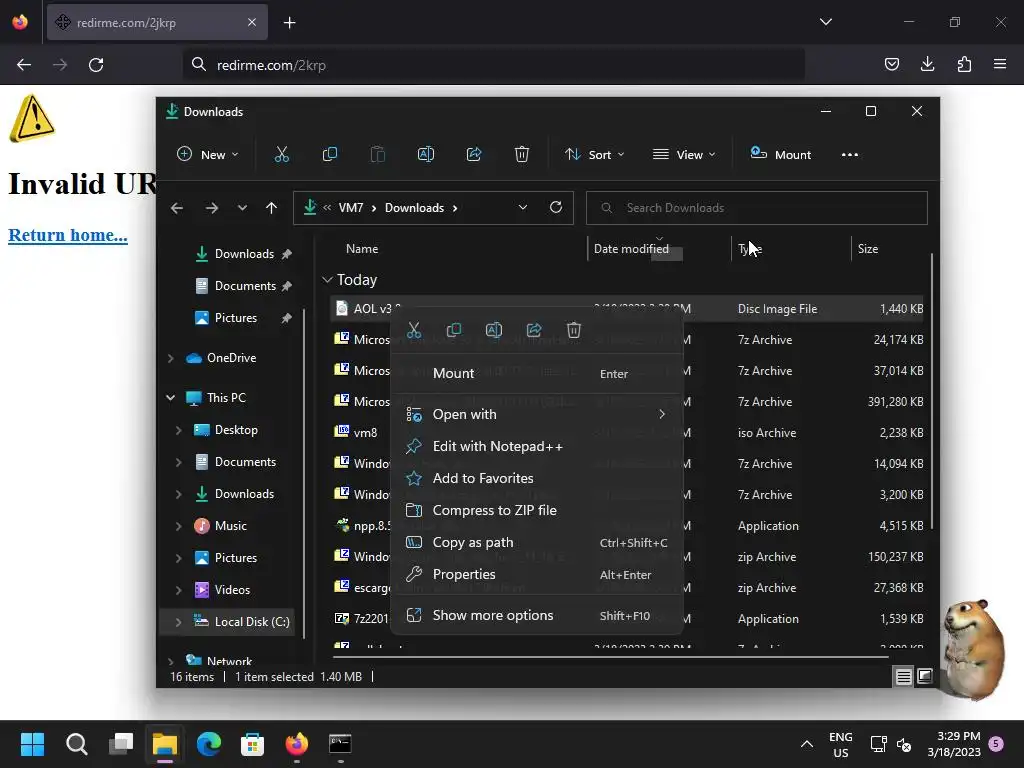
Task: Open recent locations chevron
Action: tap(242, 208)
